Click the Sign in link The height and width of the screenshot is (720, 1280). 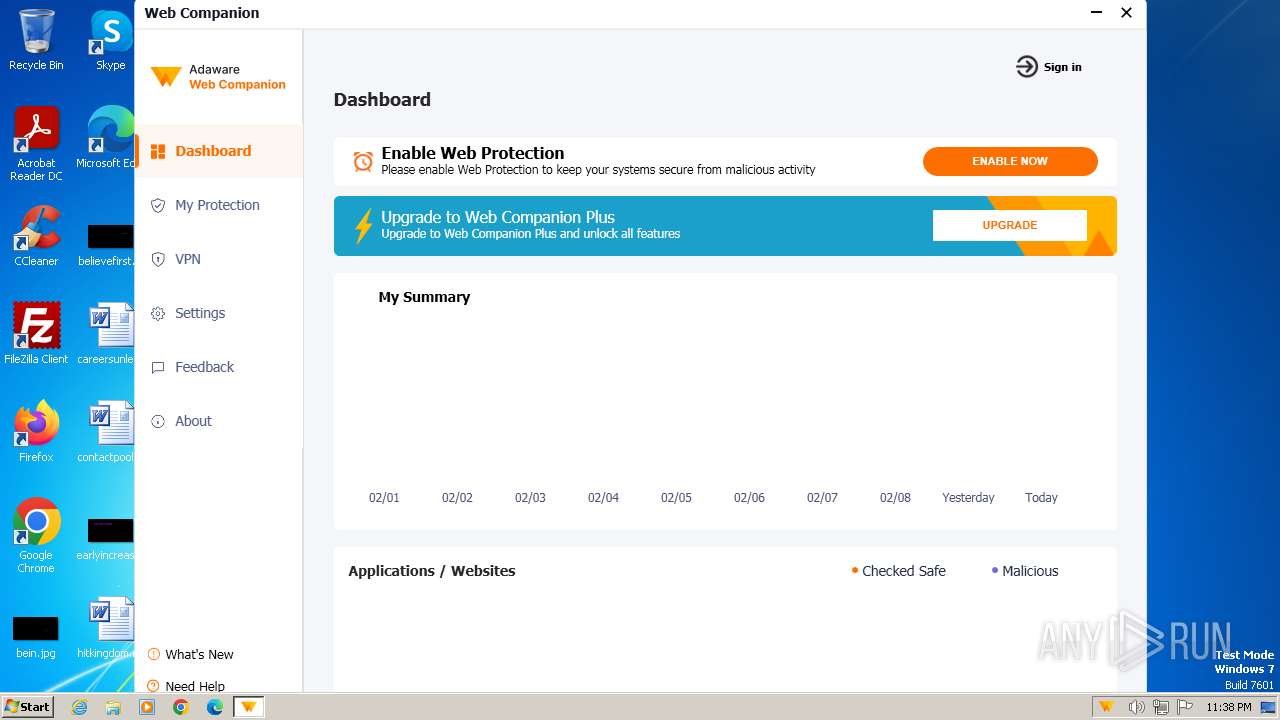click(x=1062, y=67)
